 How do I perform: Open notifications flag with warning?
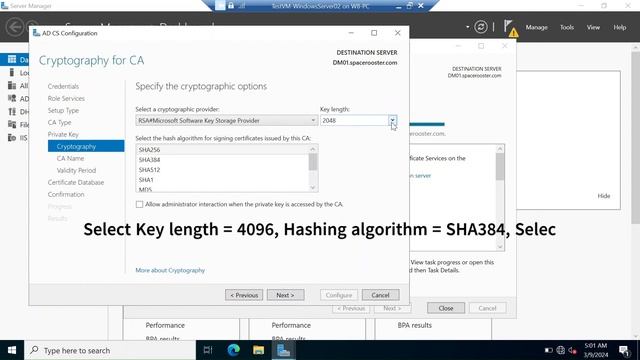point(510,28)
